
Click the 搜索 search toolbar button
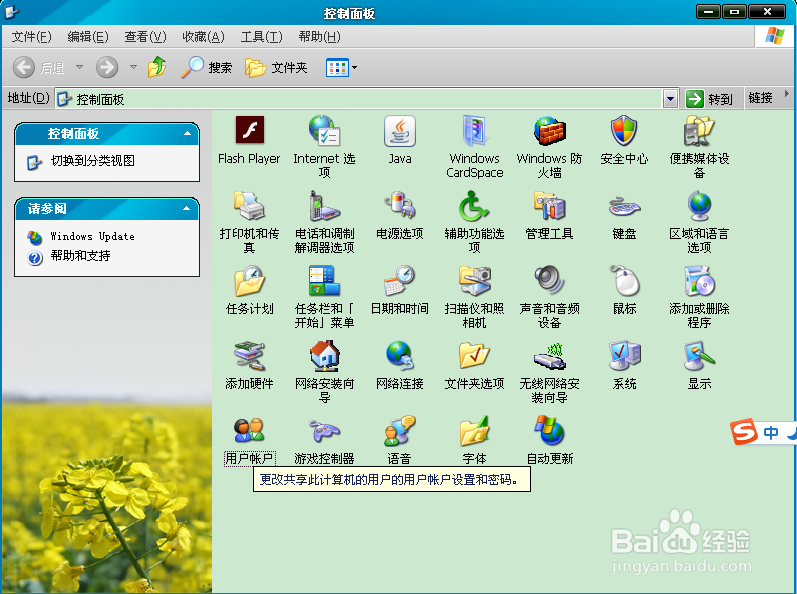[x=206, y=67]
